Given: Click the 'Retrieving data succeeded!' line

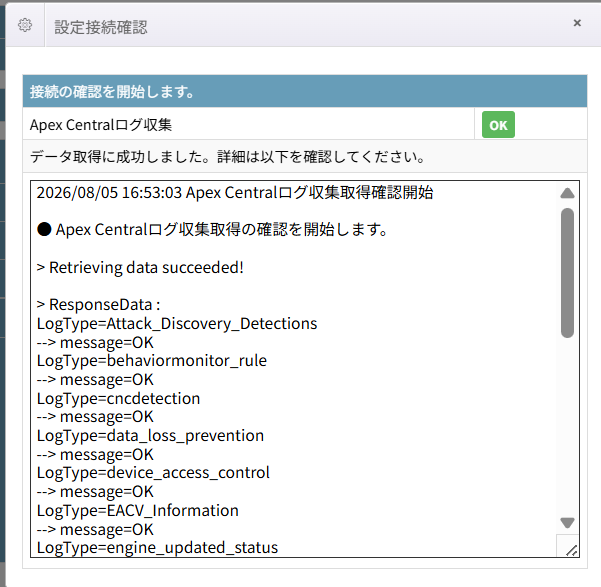Looking at the screenshot, I should click(x=140, y=268).
